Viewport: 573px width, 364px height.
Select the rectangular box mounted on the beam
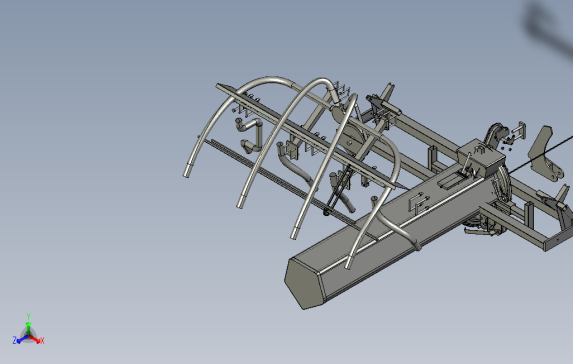(x=481, y=157)
